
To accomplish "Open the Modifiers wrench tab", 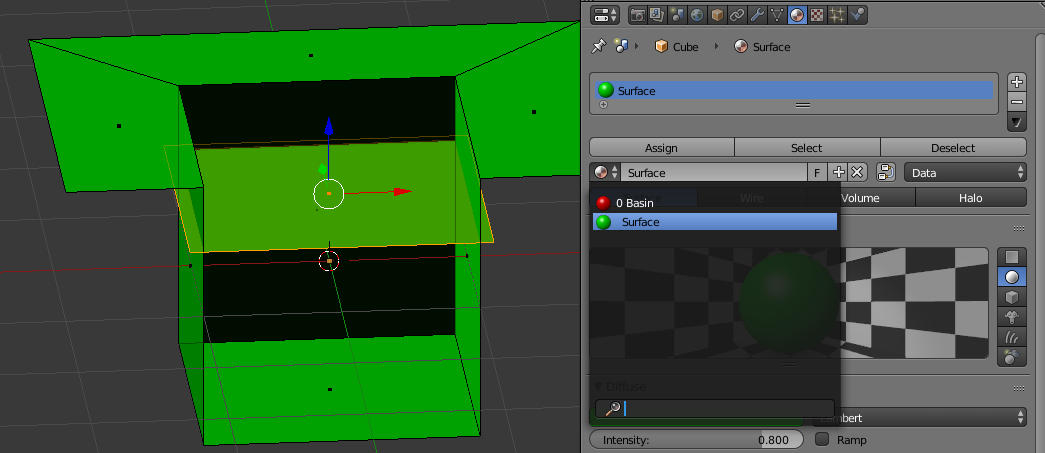I will pyautogui.click(x=757, y=15).
